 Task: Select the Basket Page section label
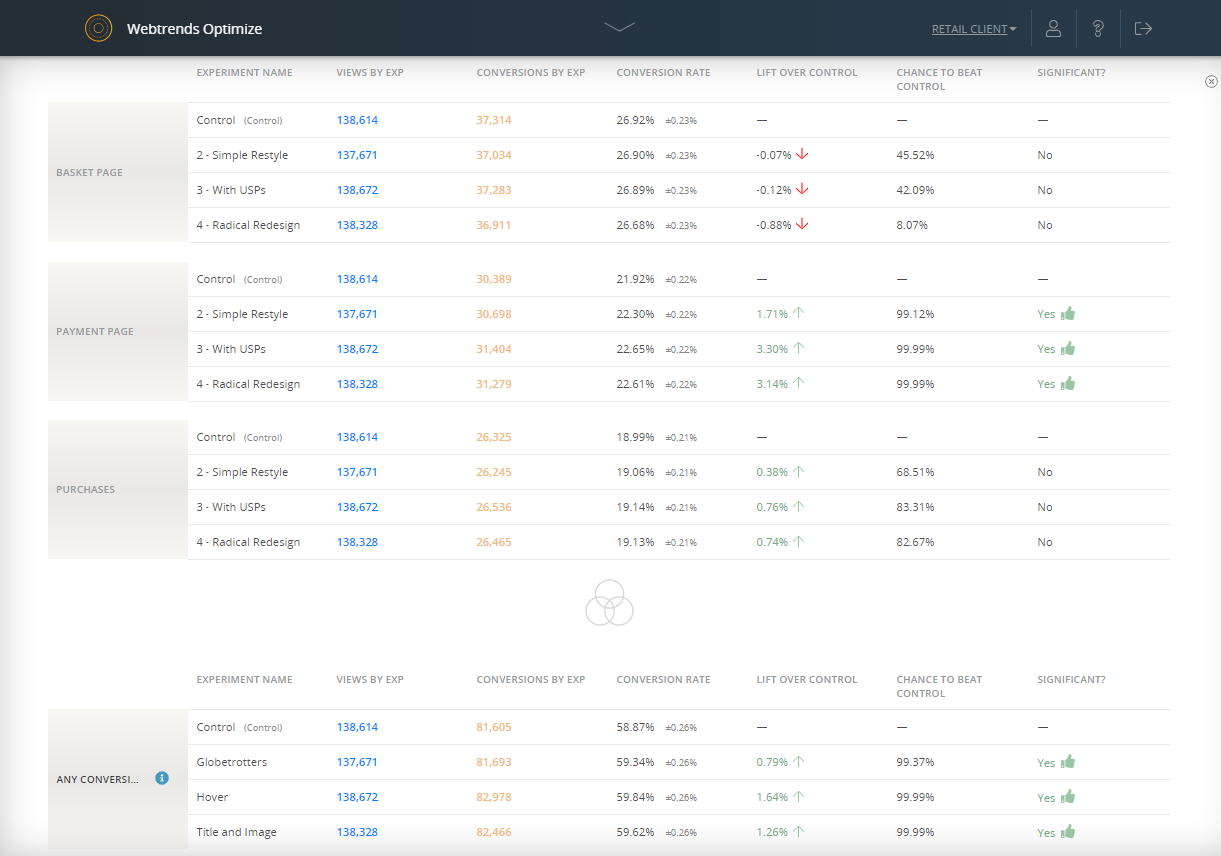[89, 172]
